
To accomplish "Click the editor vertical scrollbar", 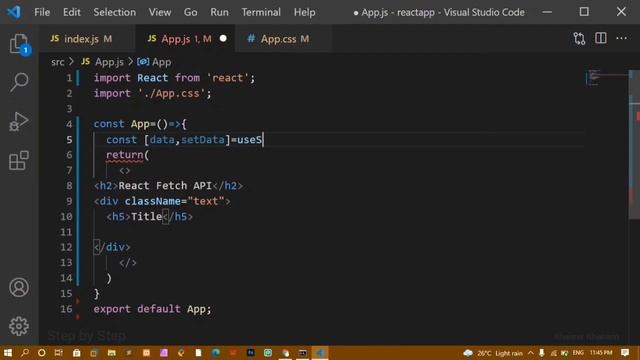I will tap(634, 145).
